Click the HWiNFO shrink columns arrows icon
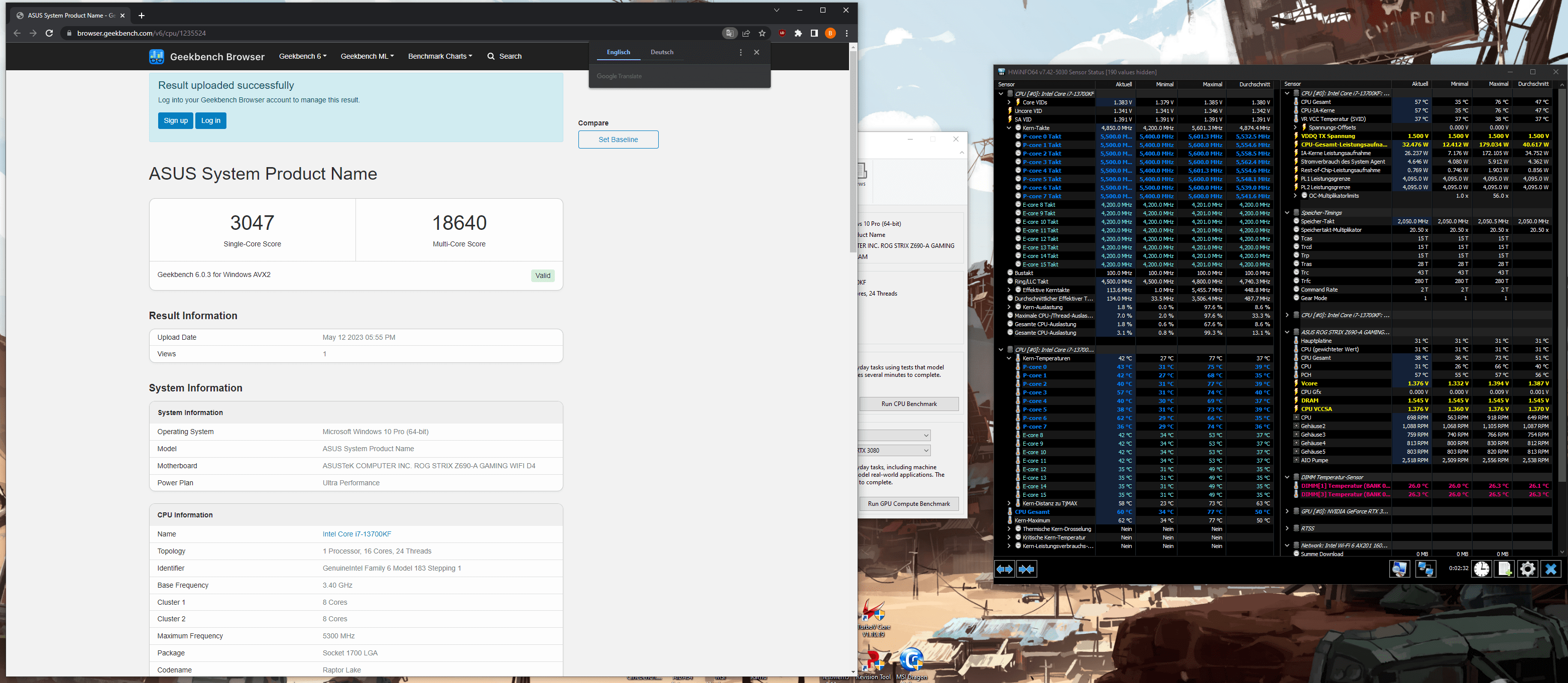Image resolution: width=1568 pixels, height=683 pixels. tap(1026, 569)
